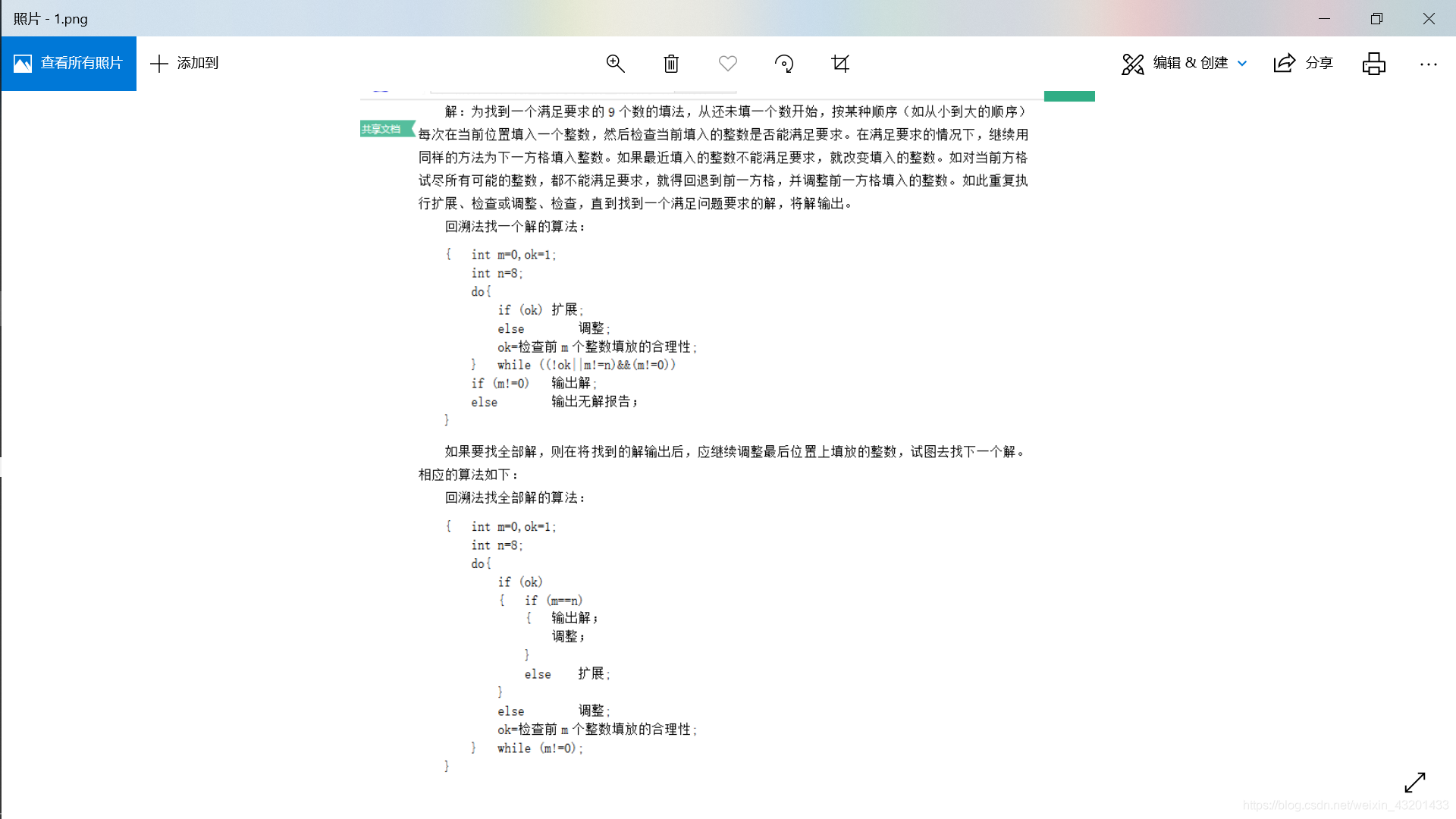The image size is (1456, 819).
Task: Open the crop tool icon
Action: point(840,64)
